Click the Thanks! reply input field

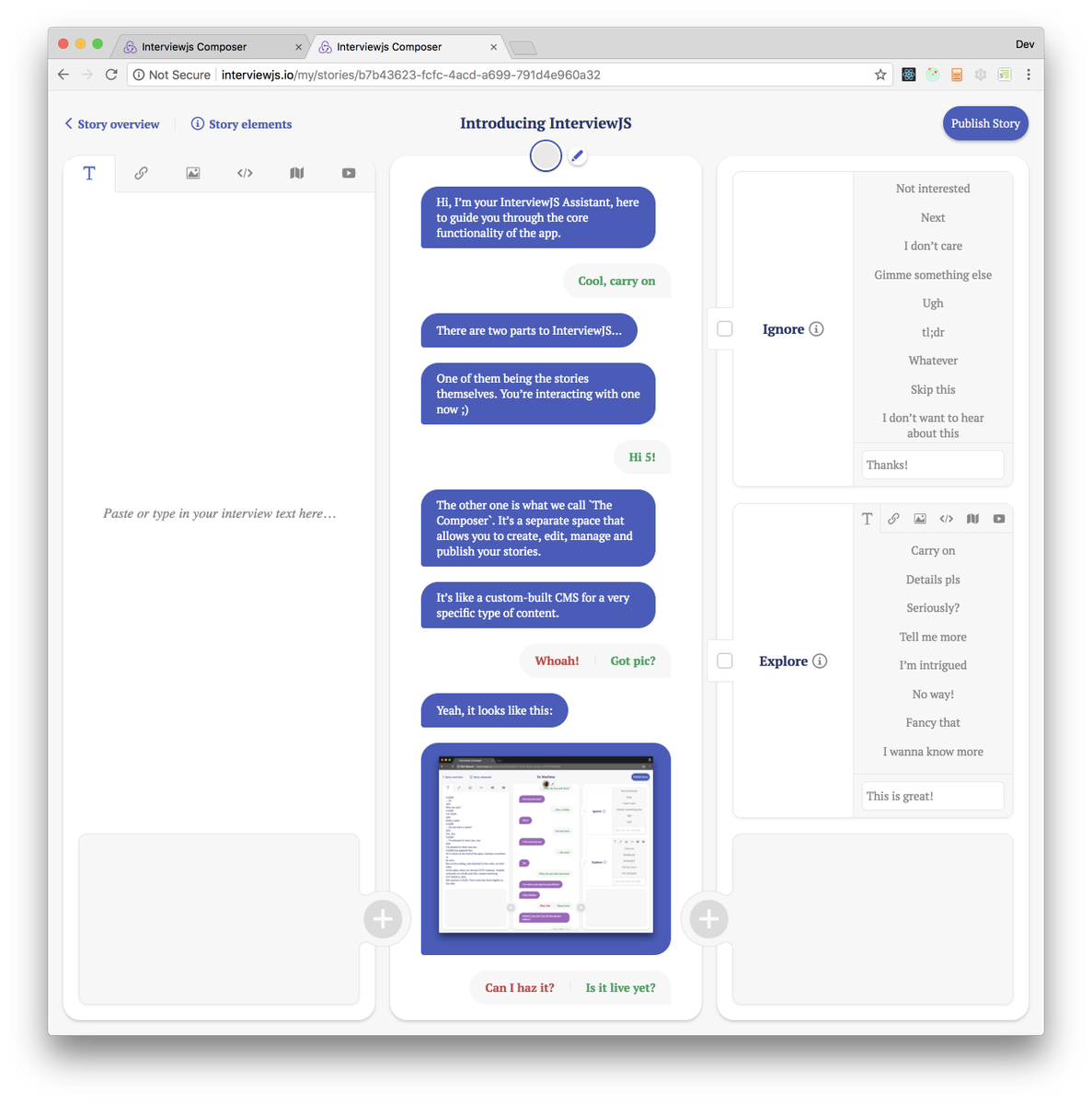(x=932, y=465)
